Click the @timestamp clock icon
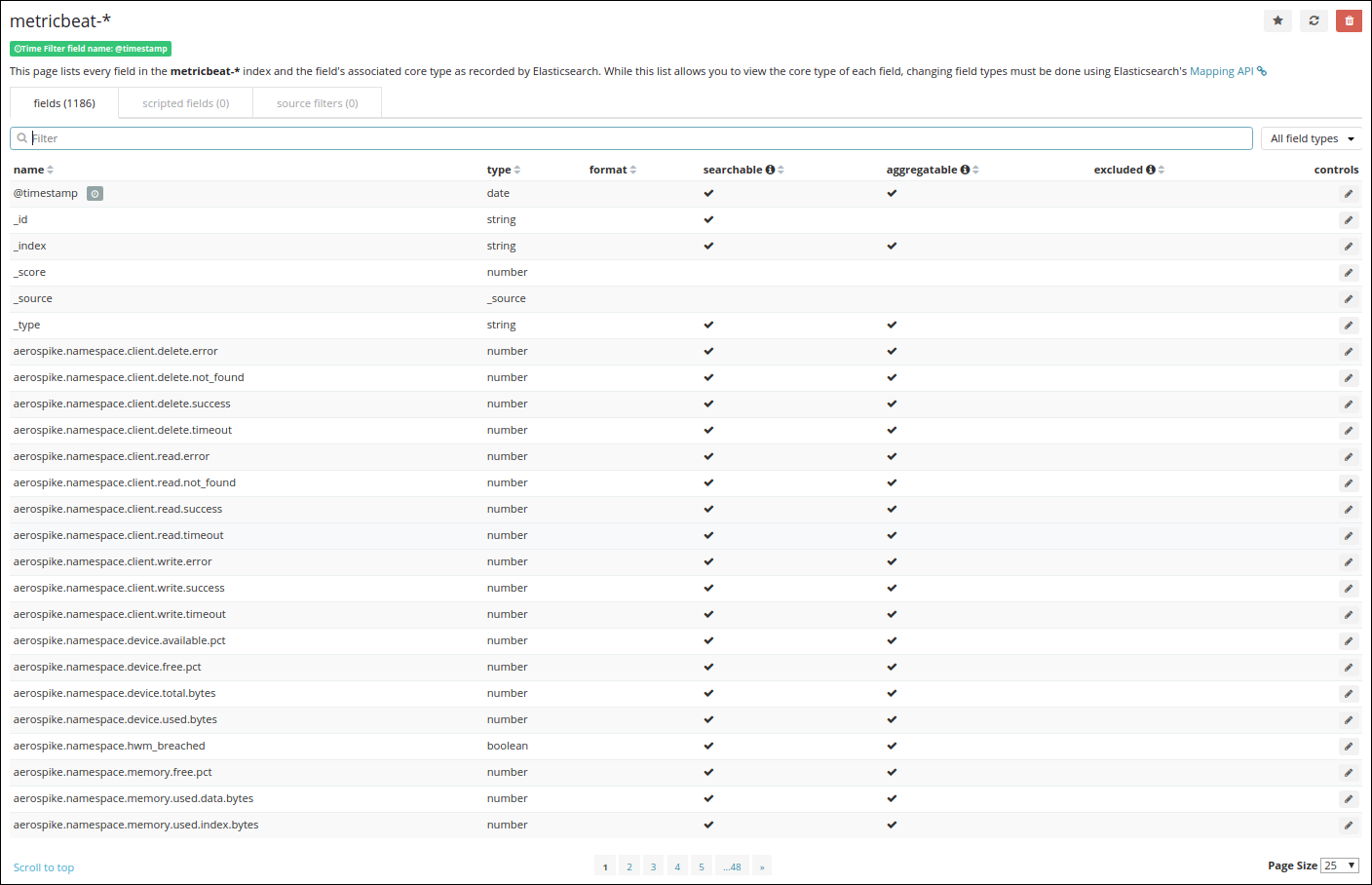Viewport: 1372px width, 885px height. pos(95,193)
